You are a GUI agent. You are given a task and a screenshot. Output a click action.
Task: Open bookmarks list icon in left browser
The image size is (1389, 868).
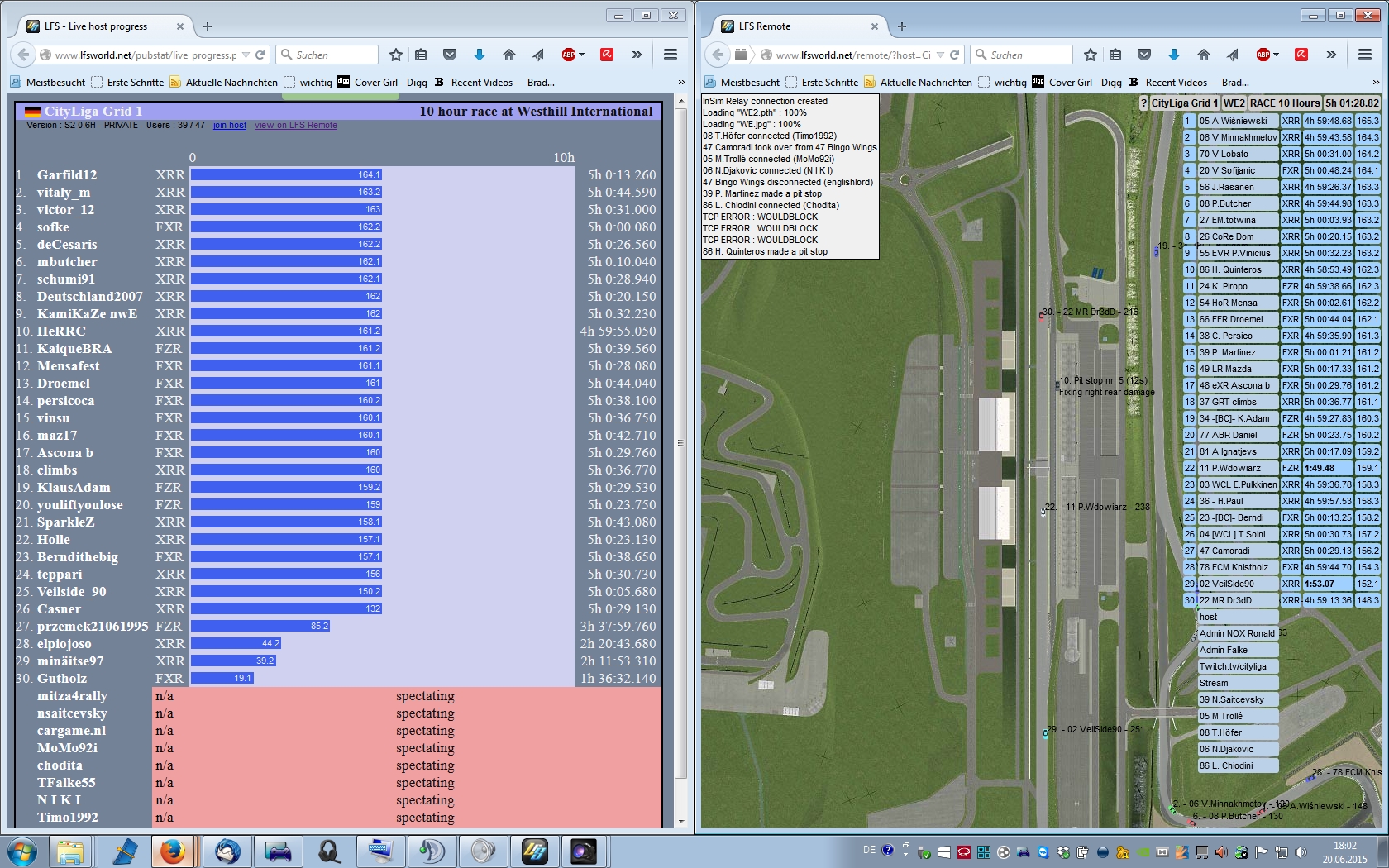tap(421, 55)
